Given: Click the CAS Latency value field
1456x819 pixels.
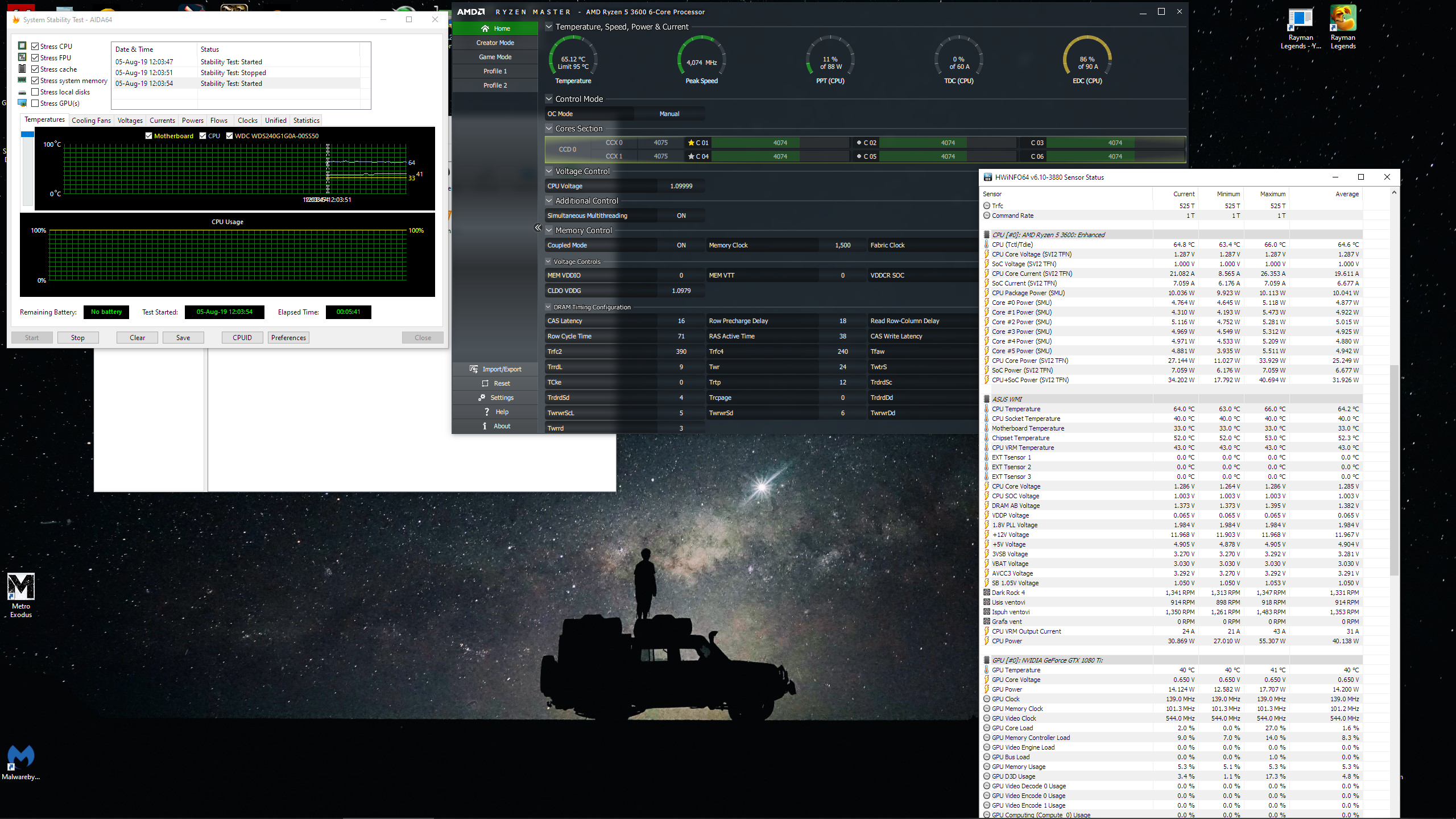Looking at the screenshot, I should [x=681, y=321].
